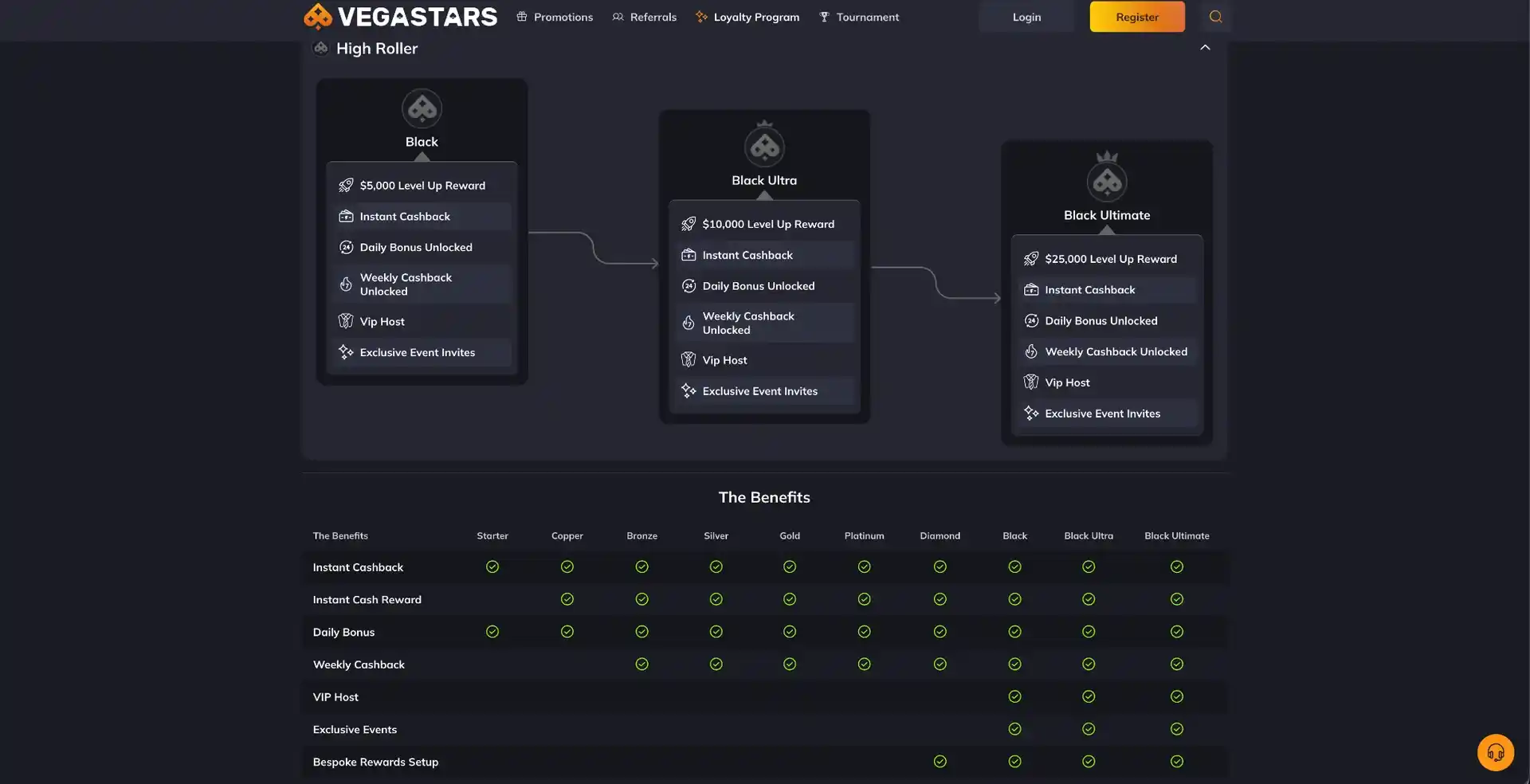Screen dimensions: 1530x784
Task: Click the VIP Host row label
Action: coord(335,697)
